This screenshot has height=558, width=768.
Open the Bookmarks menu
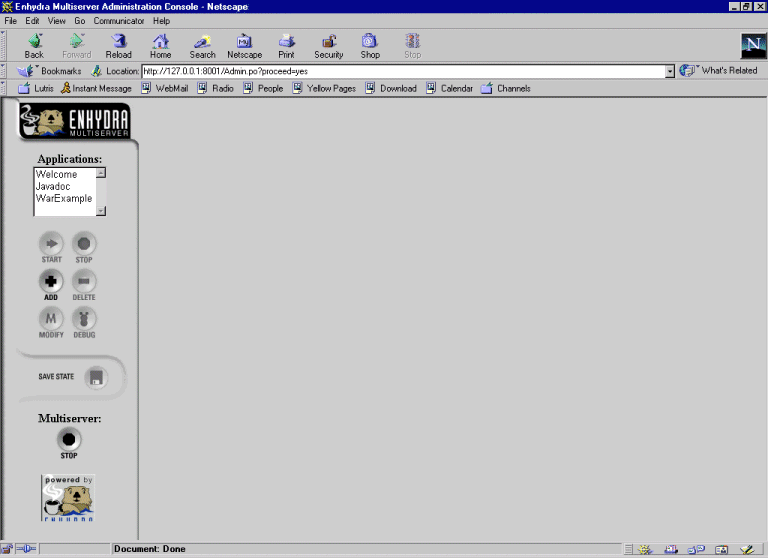pos(49,71)
